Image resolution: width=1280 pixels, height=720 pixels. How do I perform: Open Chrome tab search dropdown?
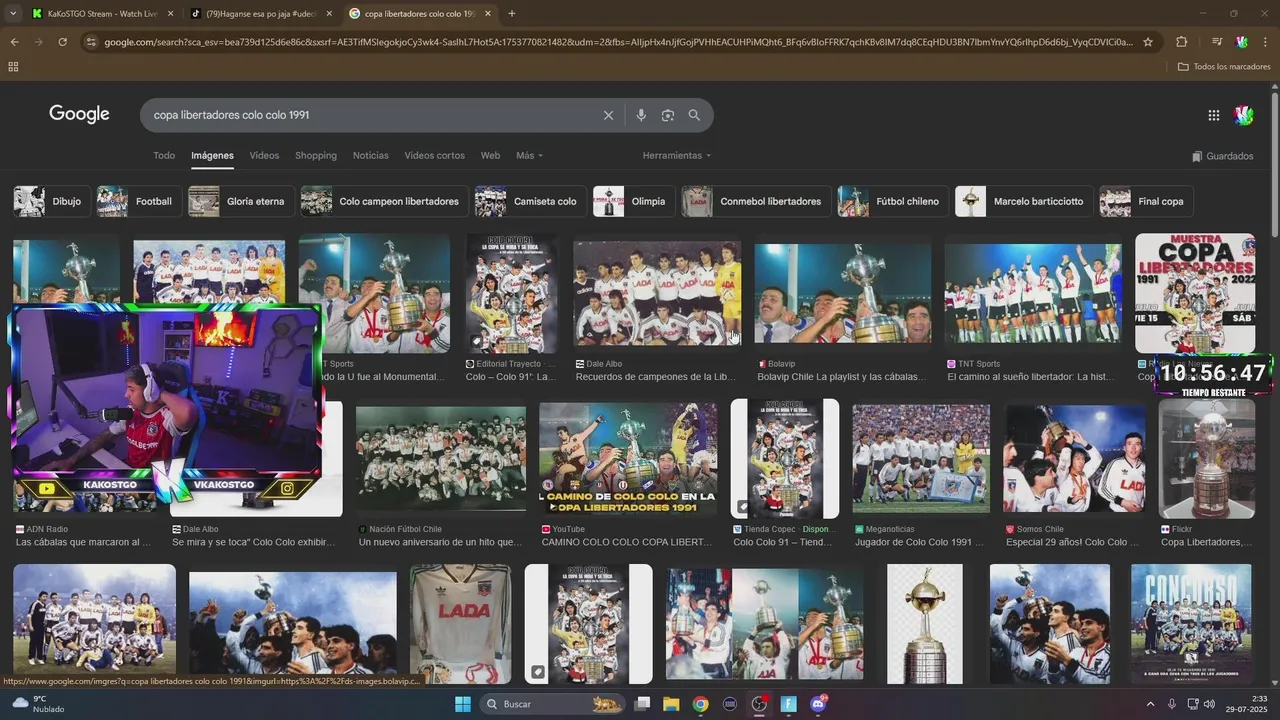[x=12, y=14]
